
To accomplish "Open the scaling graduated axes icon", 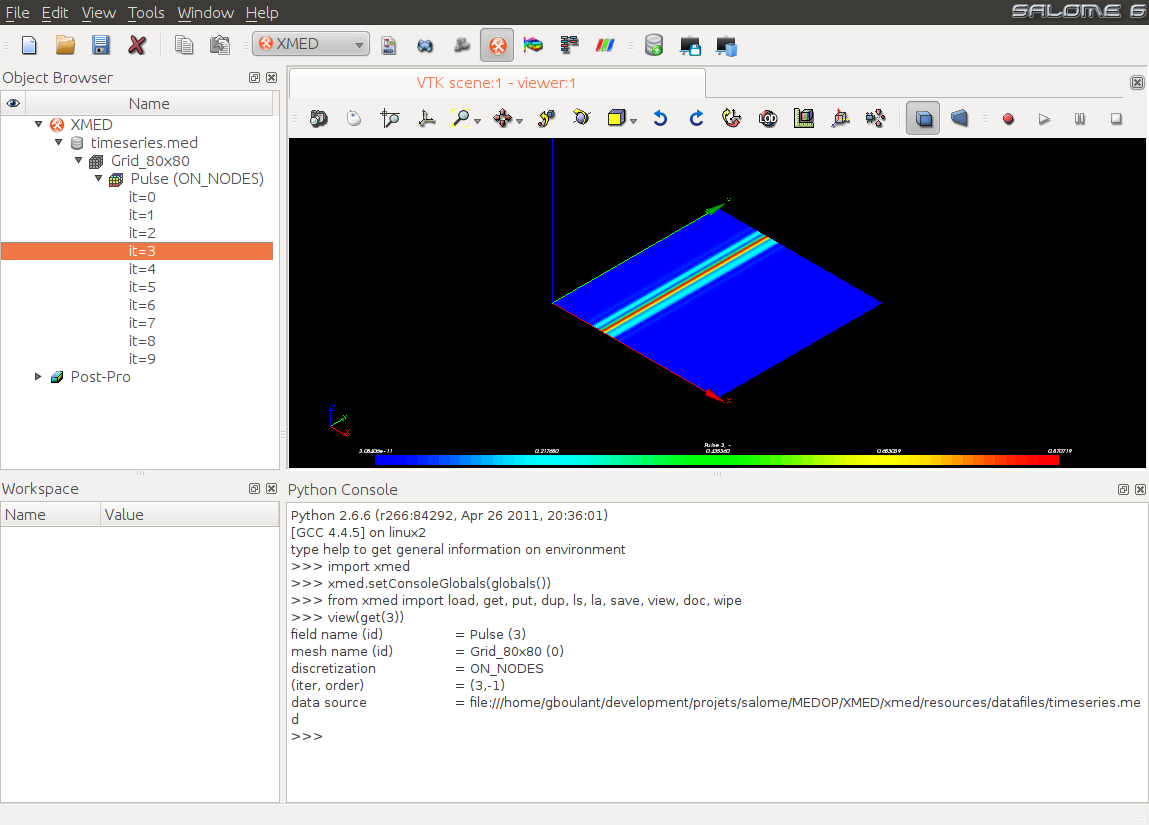I will (804, 118).
